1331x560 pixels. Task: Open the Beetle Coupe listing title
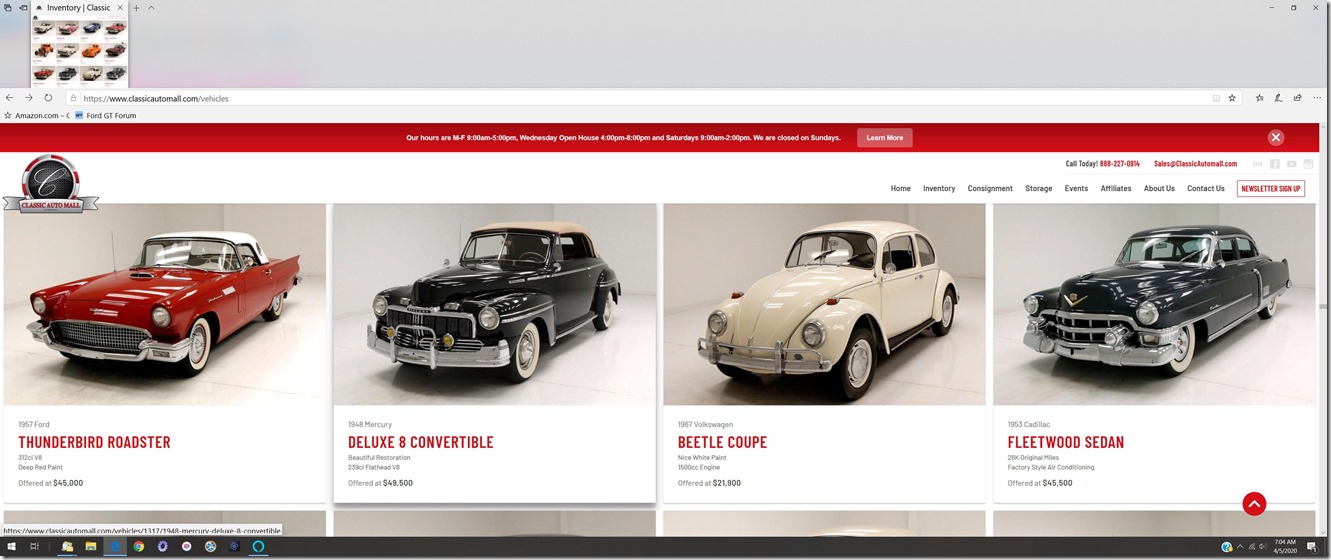[x=722, y=442]
